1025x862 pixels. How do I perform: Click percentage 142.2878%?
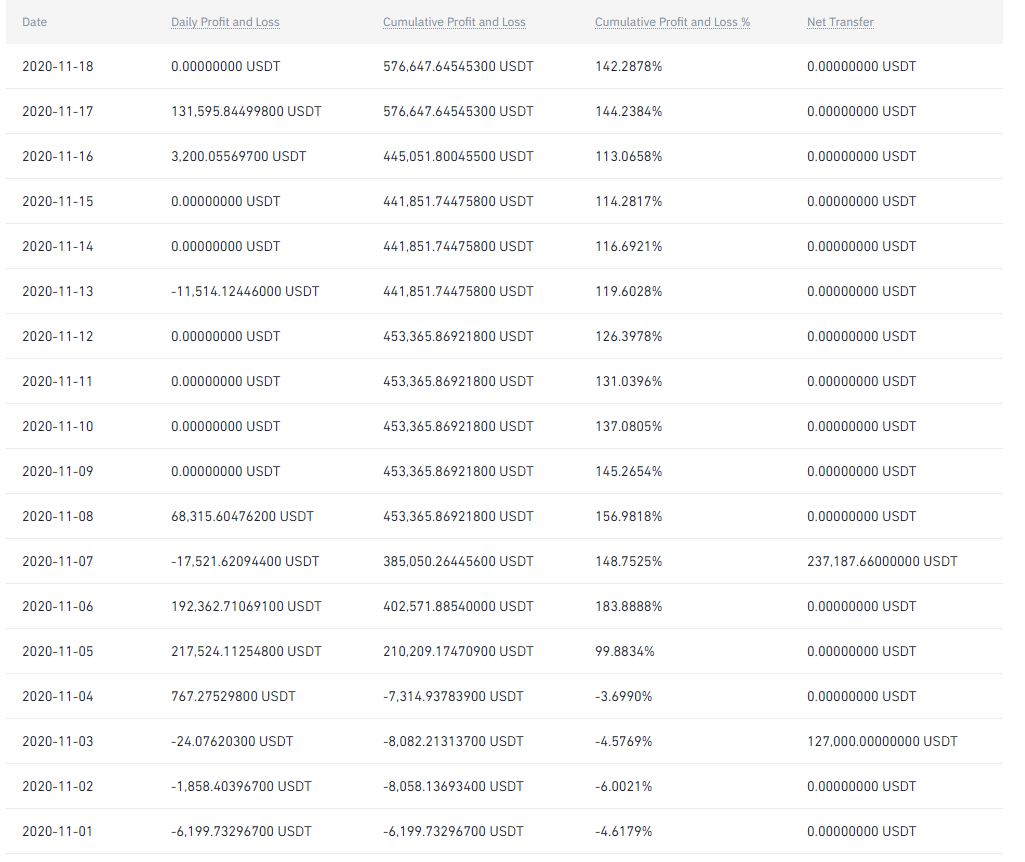click(628, 67)
